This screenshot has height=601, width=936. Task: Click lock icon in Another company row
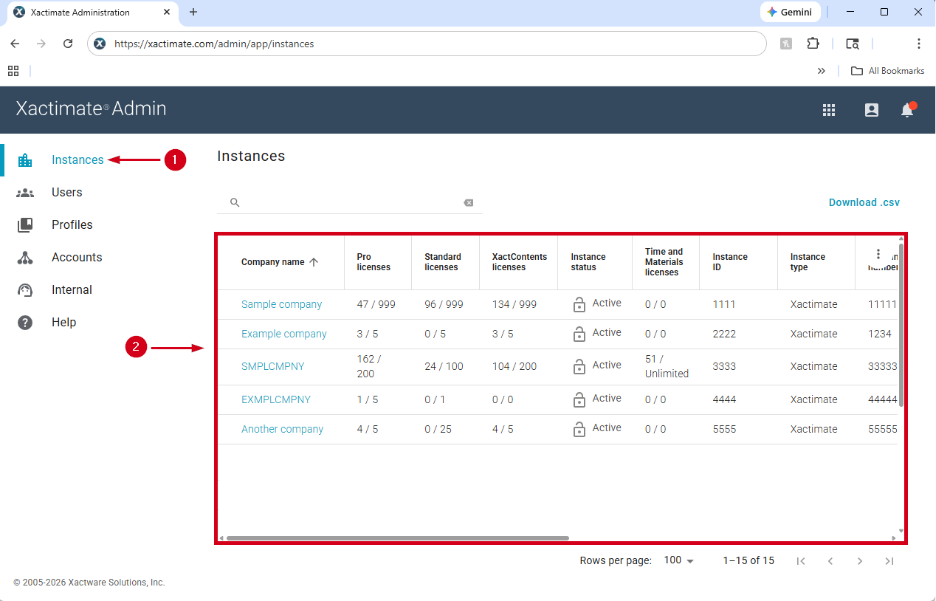coord(579,429)
